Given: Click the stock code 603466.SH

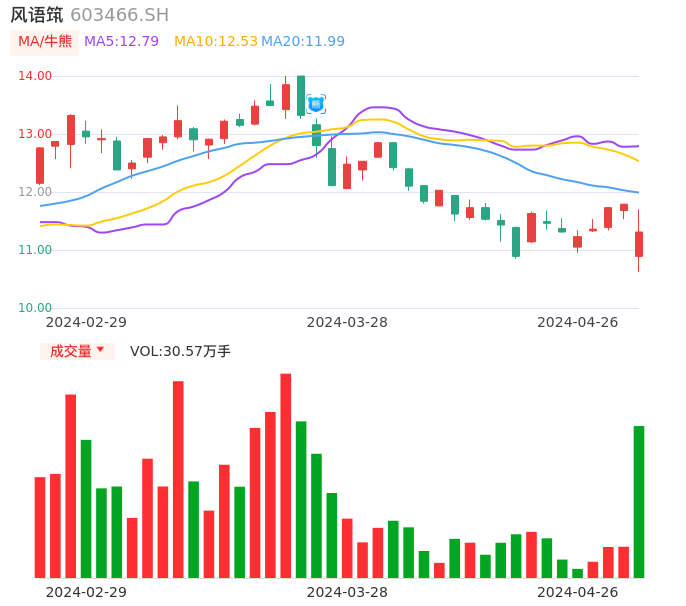Looking at the screenshot, I should coord(119,15).
